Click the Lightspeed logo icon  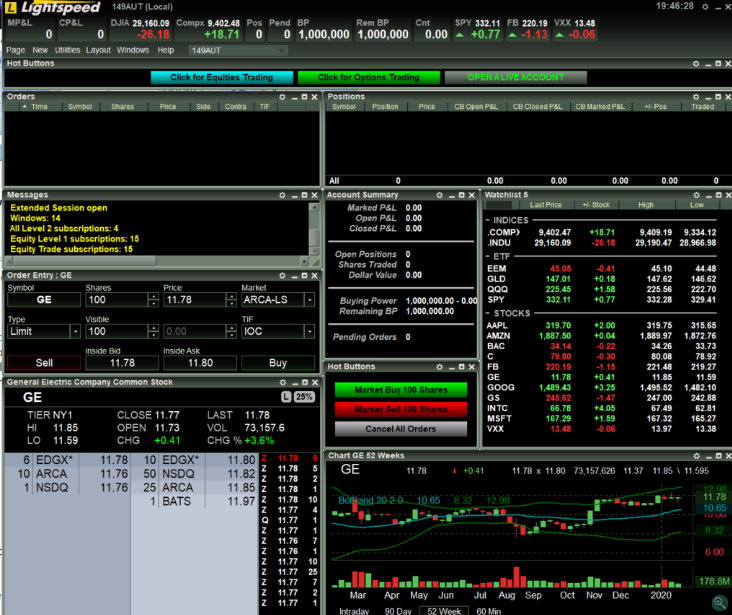pyautogui.click(x=10, y=7)
